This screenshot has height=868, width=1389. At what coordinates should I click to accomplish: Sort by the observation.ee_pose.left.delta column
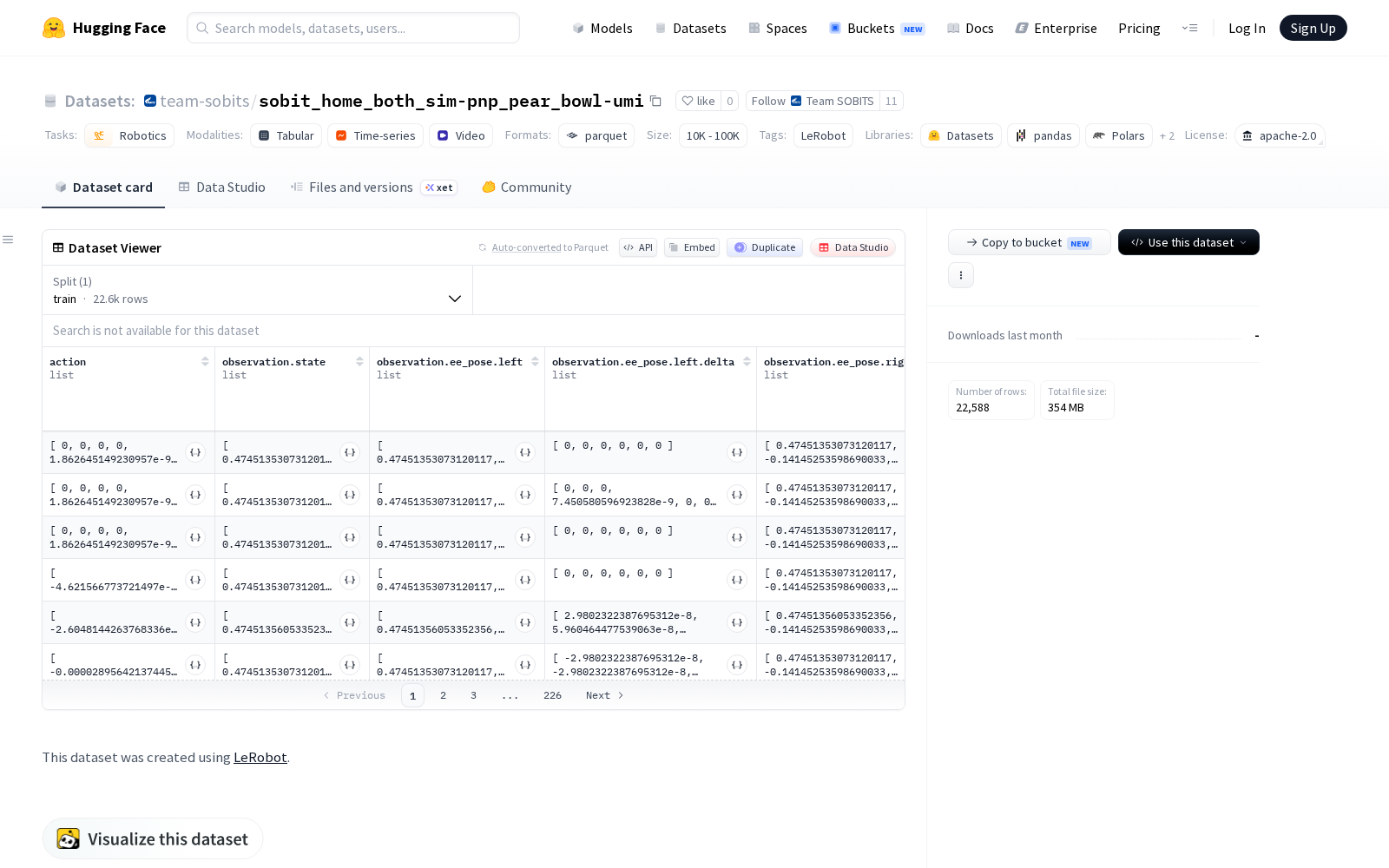point(747,361)
